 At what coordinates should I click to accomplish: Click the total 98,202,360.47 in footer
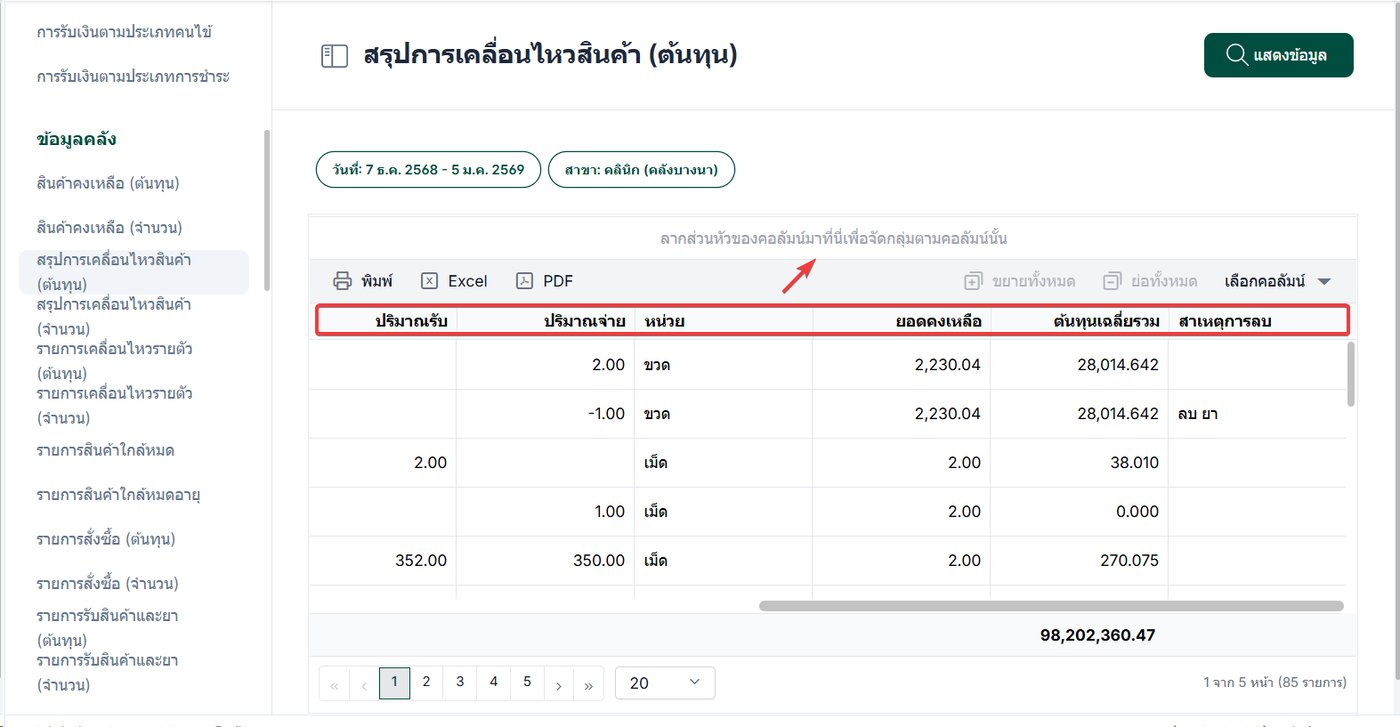1098,635
